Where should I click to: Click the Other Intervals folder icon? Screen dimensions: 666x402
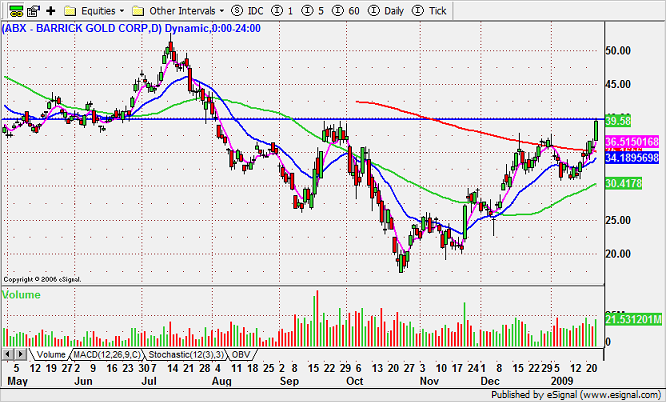(x=138, y=11)
